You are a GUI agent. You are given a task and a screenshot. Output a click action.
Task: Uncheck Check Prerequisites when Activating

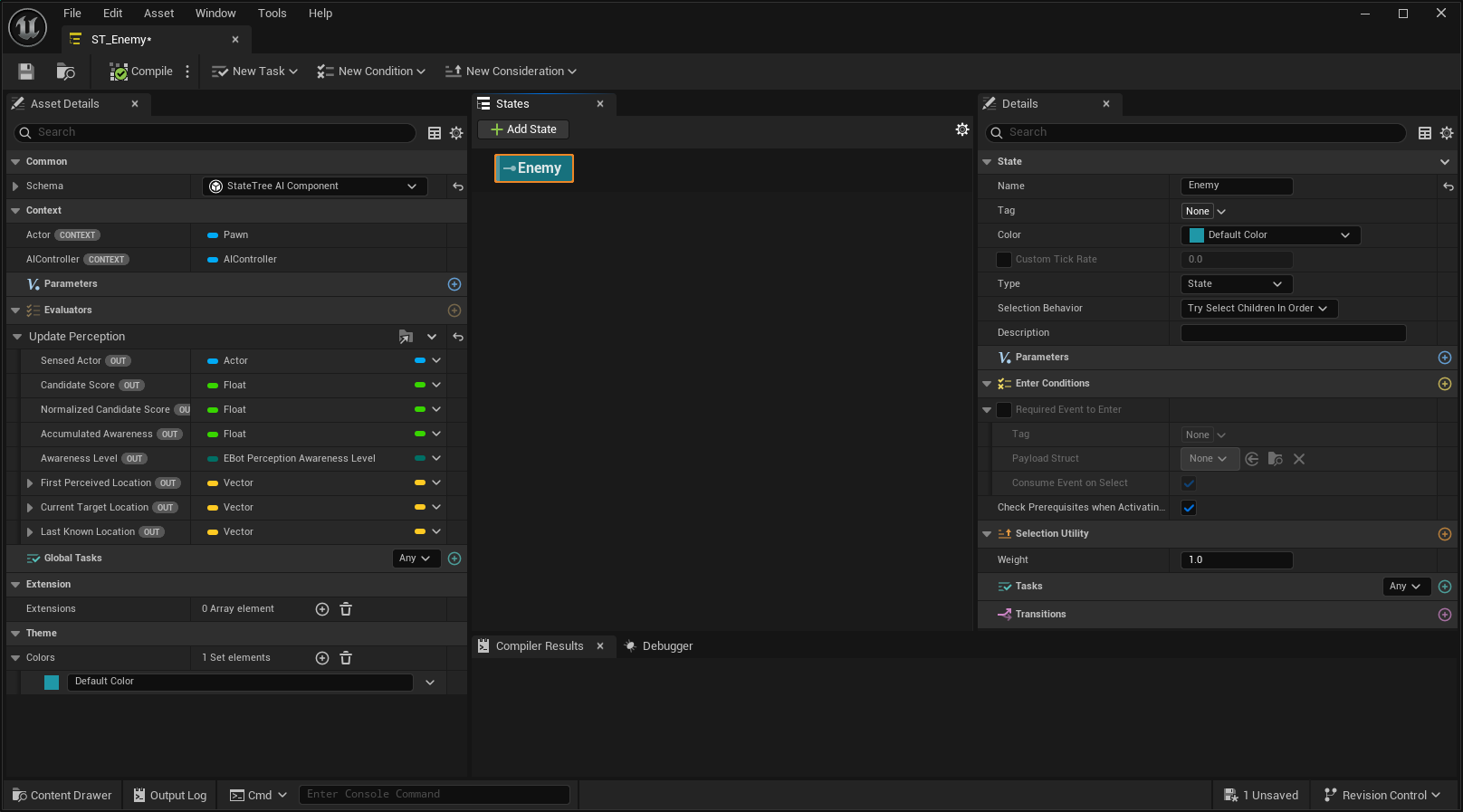coord(1189,508)
